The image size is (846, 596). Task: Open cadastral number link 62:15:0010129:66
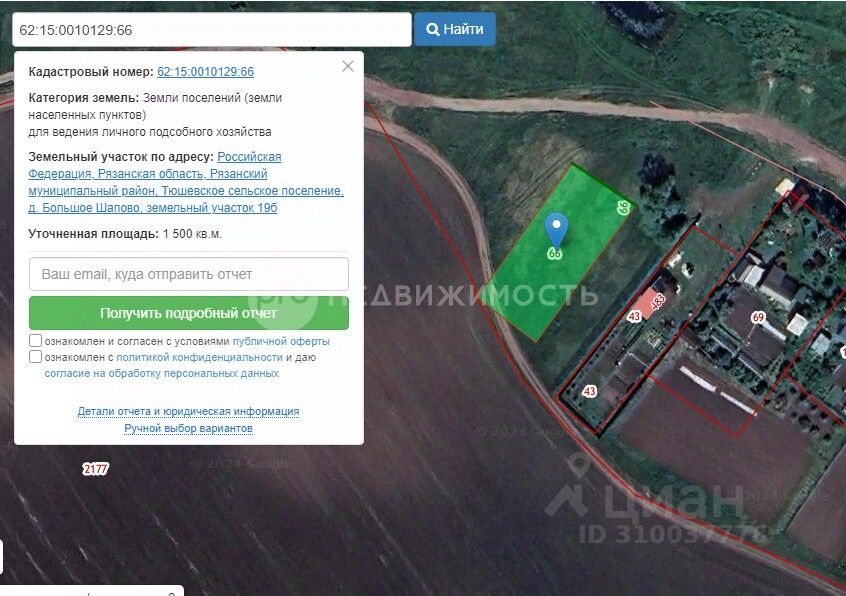[x=205, y=72]
